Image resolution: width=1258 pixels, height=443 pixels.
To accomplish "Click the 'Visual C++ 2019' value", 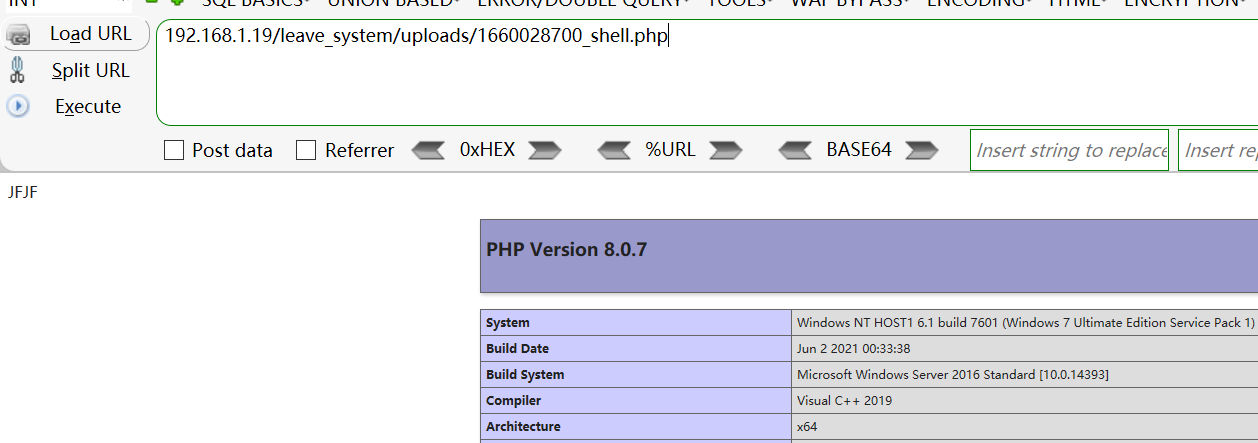I will click(x=844, y=400).
